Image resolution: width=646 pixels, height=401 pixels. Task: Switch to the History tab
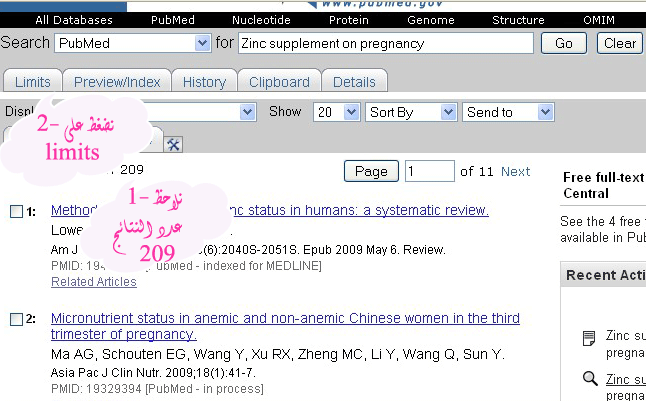point(204,82)
